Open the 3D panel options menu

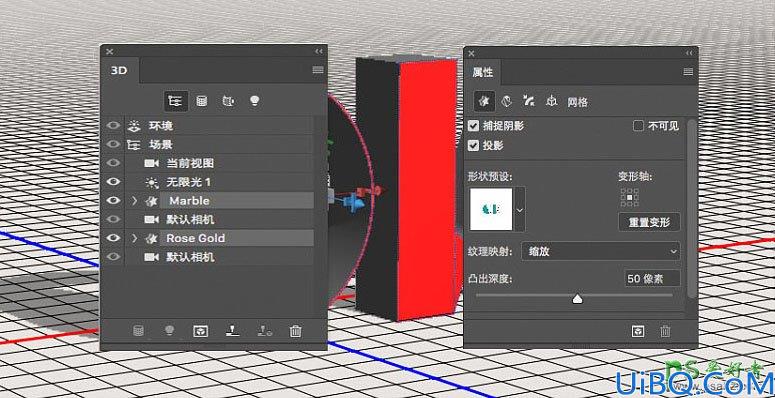[x=318, y=70]
